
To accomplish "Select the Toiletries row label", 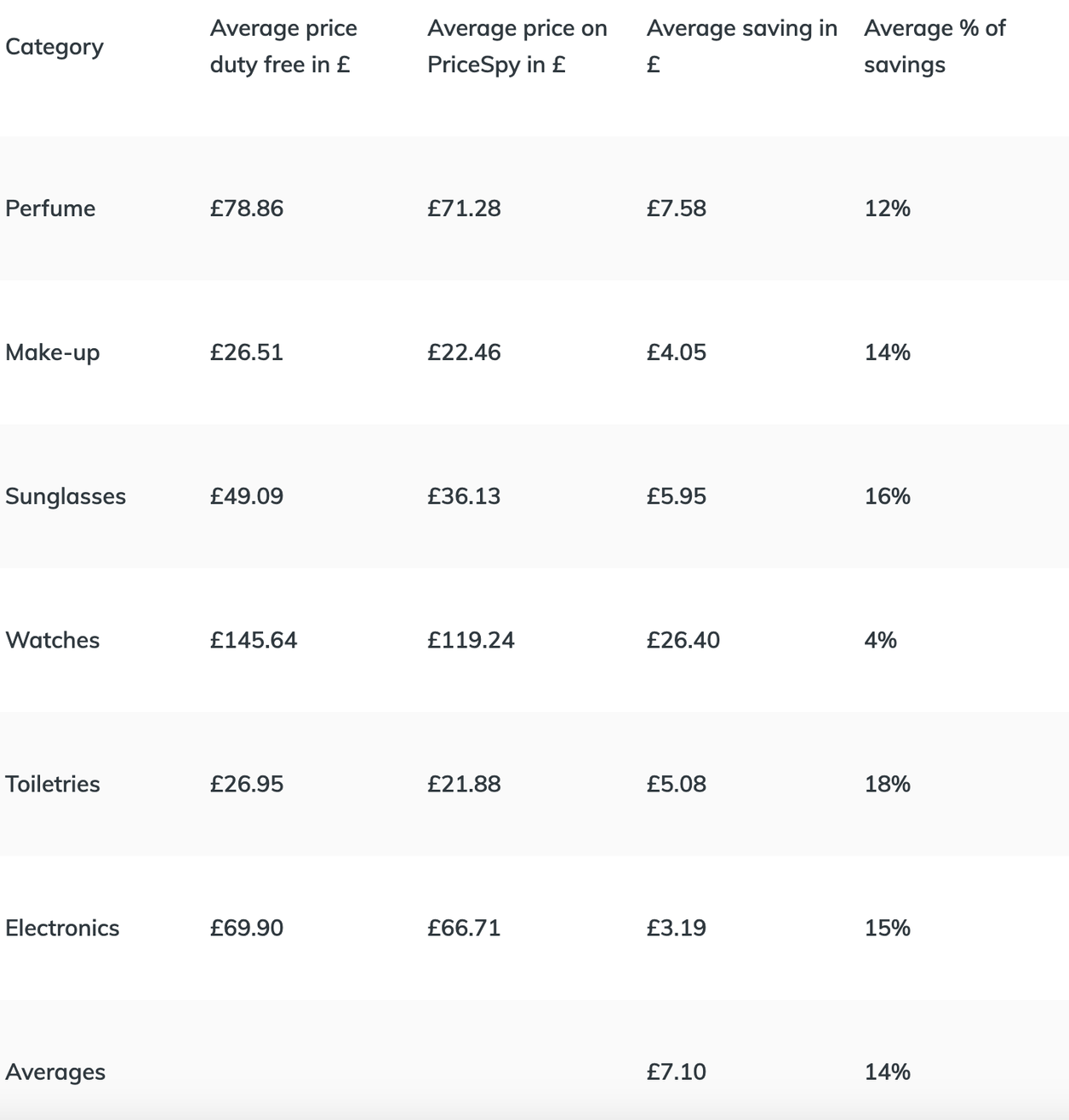I will (53, 784).
